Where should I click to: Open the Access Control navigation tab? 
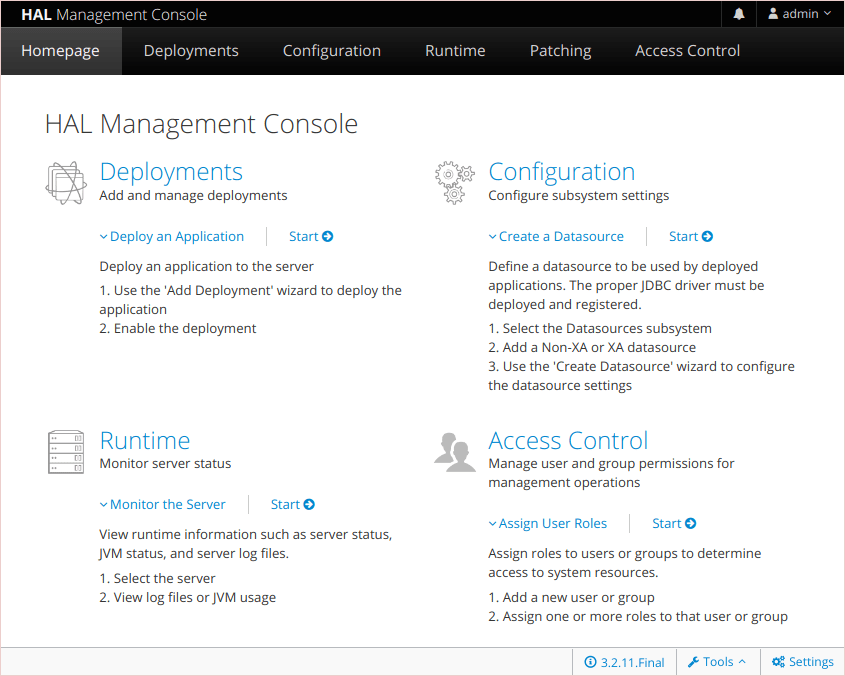(688, 51)
